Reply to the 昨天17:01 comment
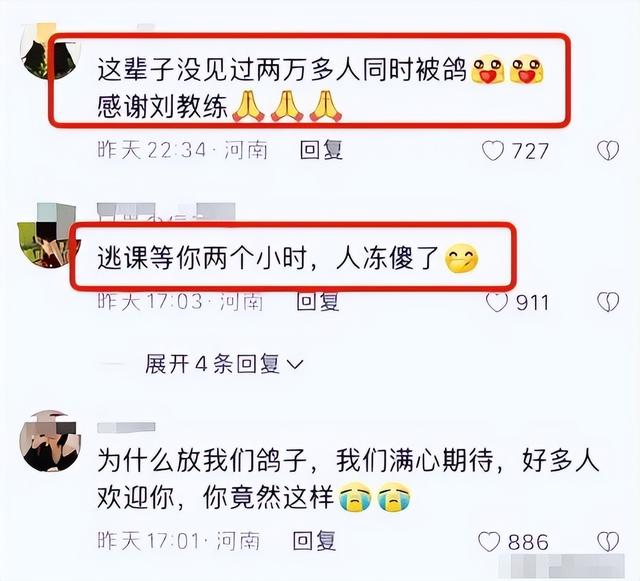 pos(314,541)
